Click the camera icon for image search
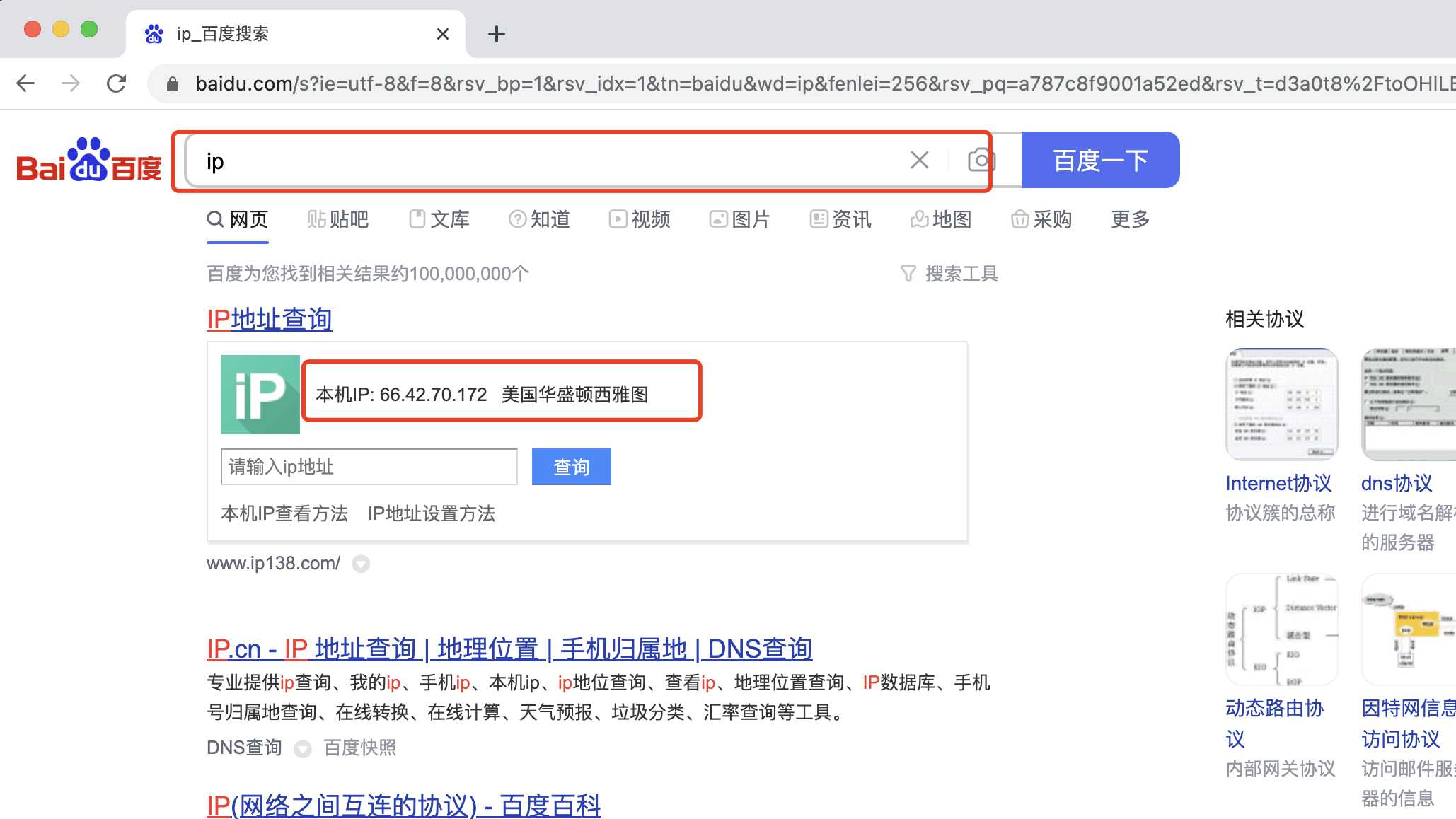 click(x=981, y=160)
